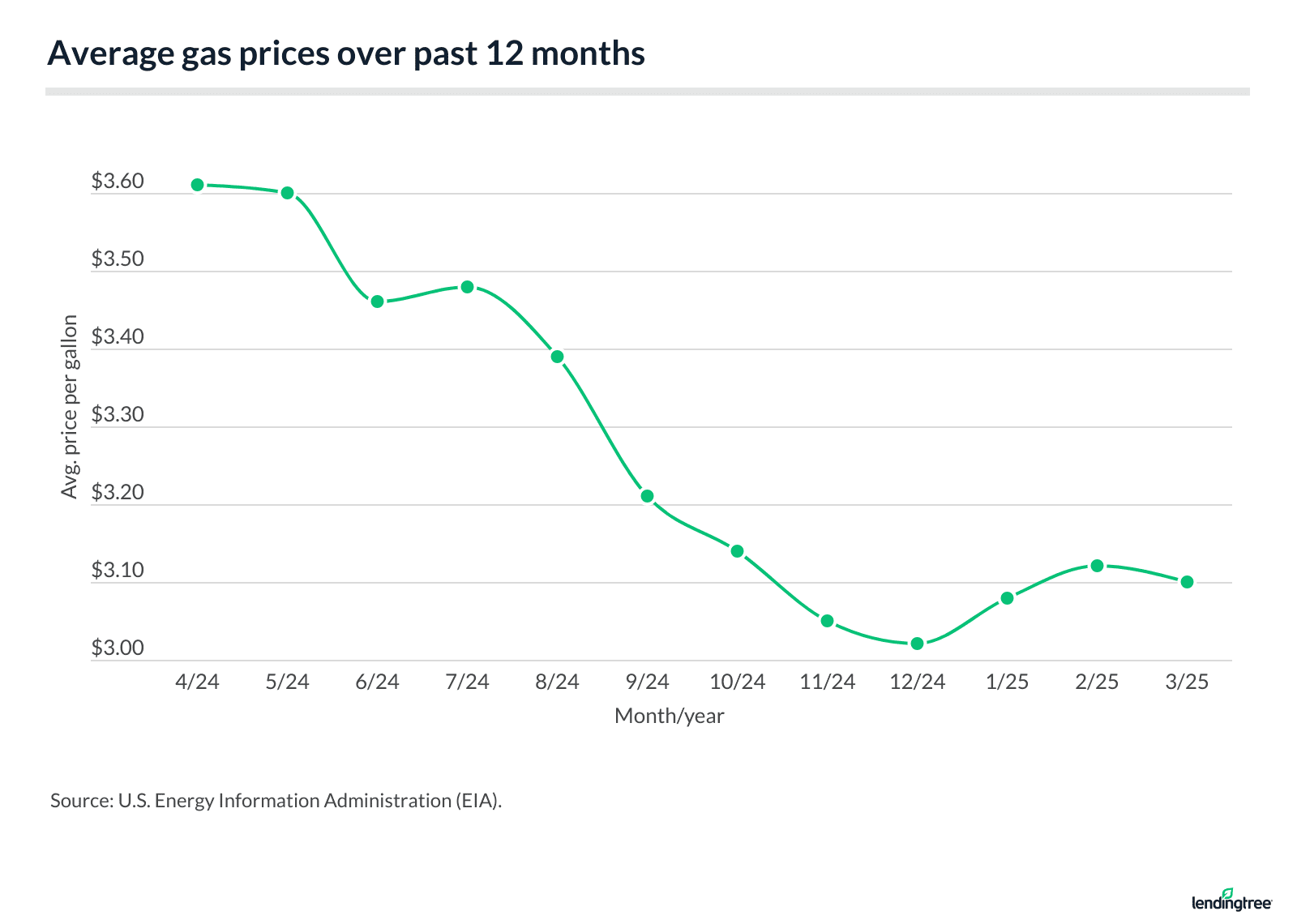Select the 7/24 data point marker
Viewport: 1297px width, 924px height.
[467, 287]
